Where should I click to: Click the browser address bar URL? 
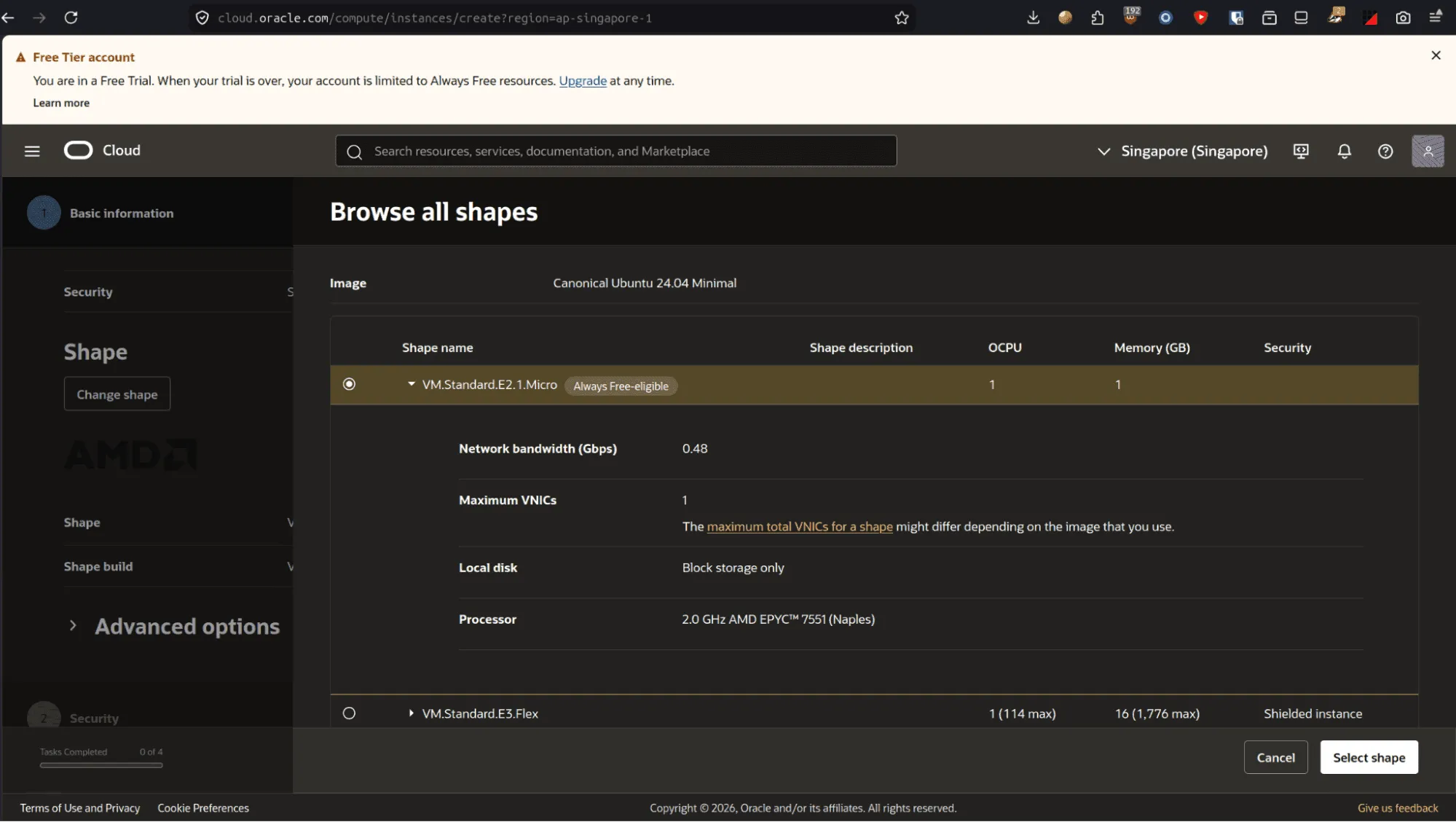coord(435,17)
